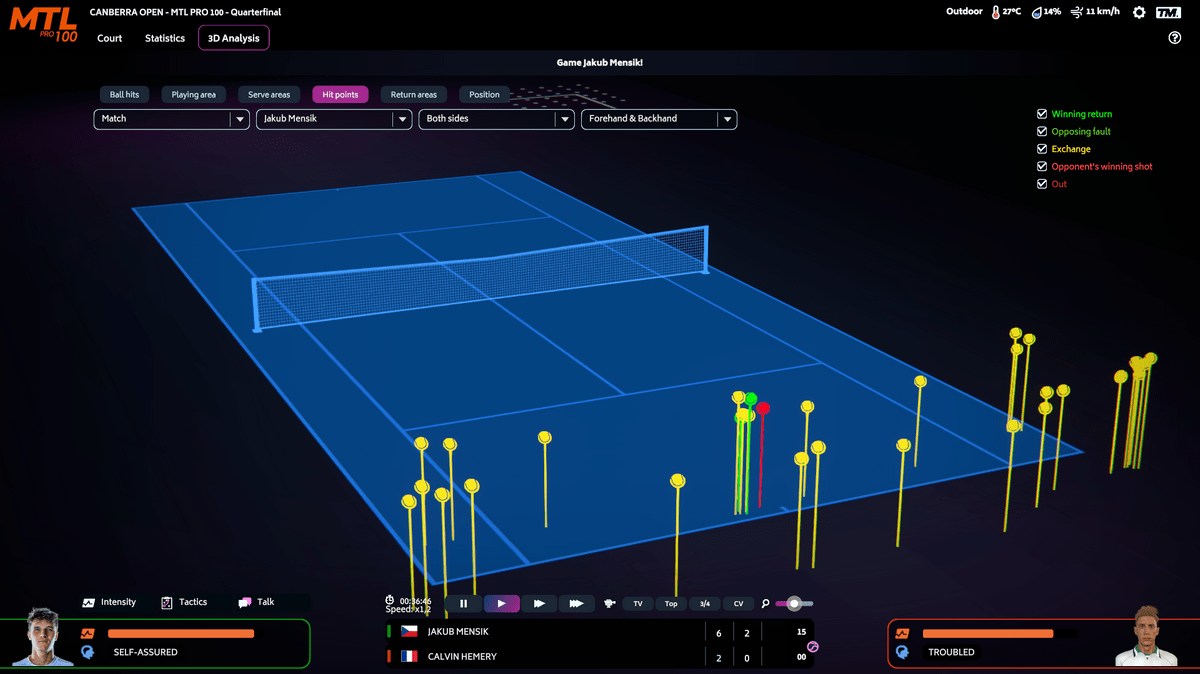Click the pink serving ball indicator
The height and width of the screenshot is (674, 1200).
[812, 647]
